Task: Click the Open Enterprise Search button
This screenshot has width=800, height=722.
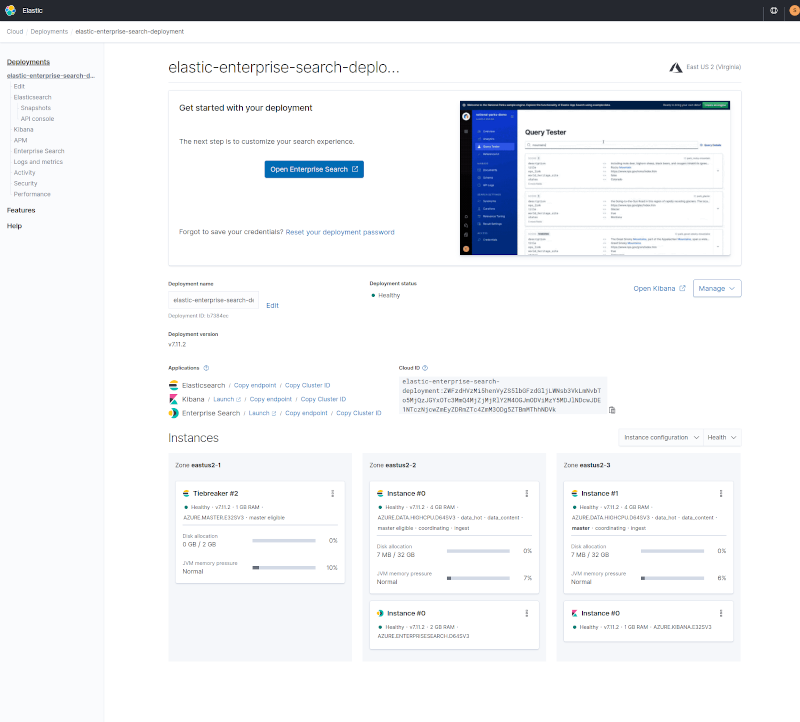Action: click(314, 169)
